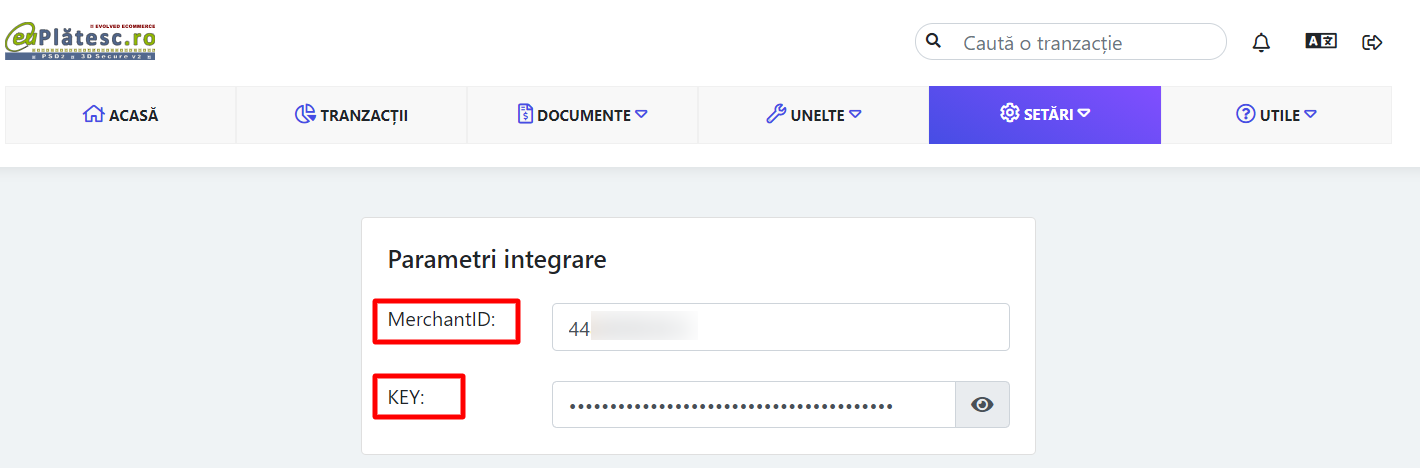
Task: Expand the Documente menu
Action: 582,115
